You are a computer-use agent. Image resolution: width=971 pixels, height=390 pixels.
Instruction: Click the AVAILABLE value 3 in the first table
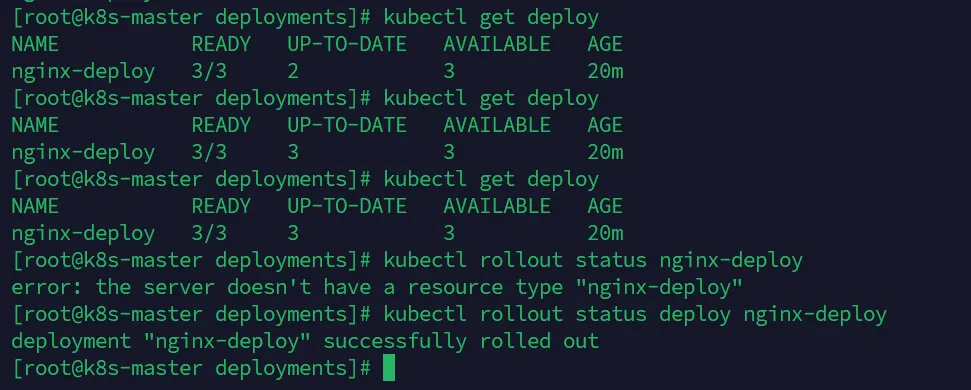(x=449, y=72)
